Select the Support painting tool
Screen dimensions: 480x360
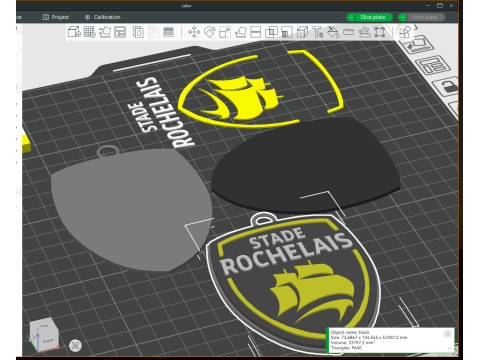[287, 32]
